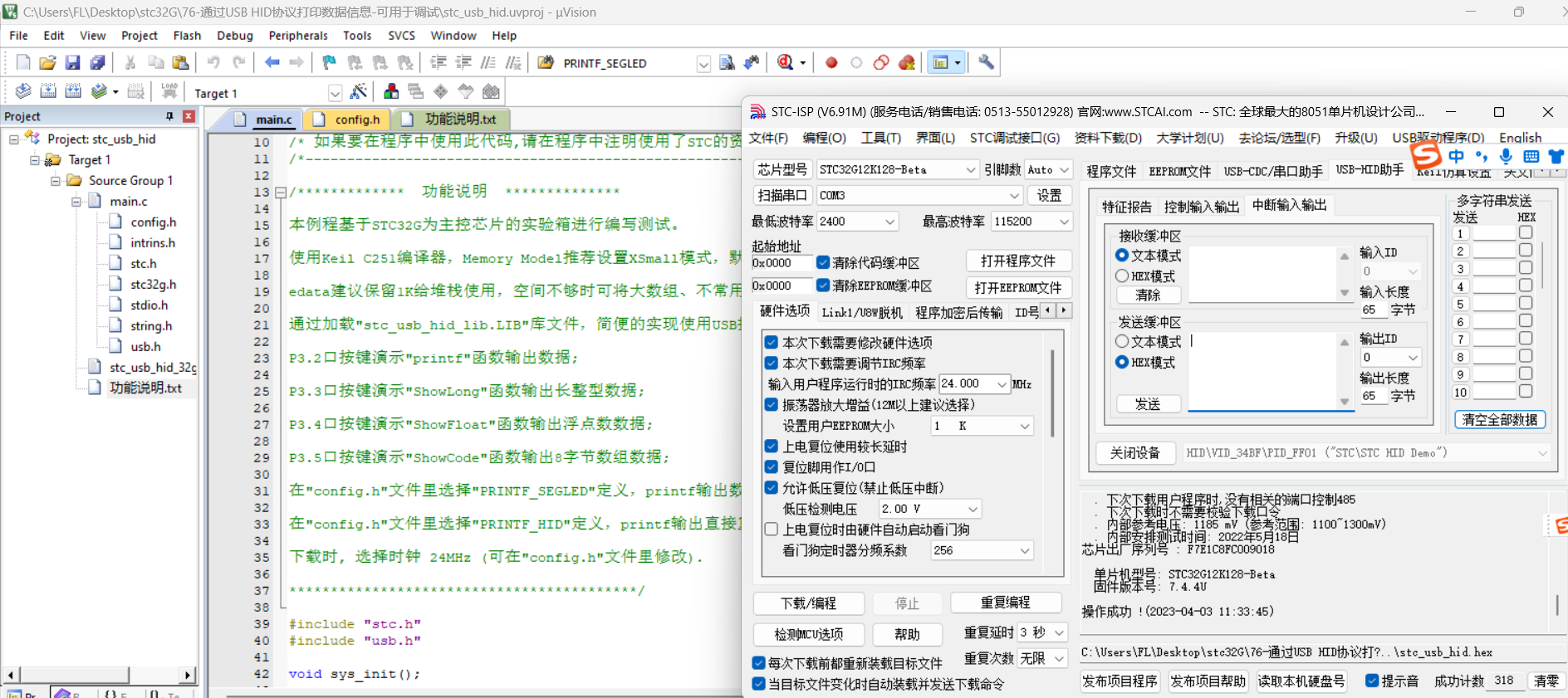This screenshot has height=698, width=1568.
Task: Click the 检测MCU选项 button
Action: pos(808,634)
